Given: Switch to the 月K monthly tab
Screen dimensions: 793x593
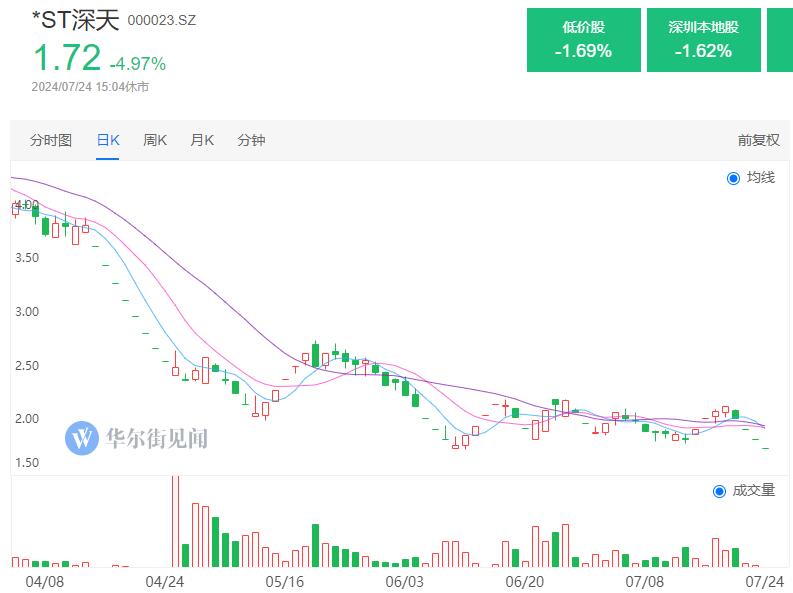Looking at the screenshot, I should [202, 140].
